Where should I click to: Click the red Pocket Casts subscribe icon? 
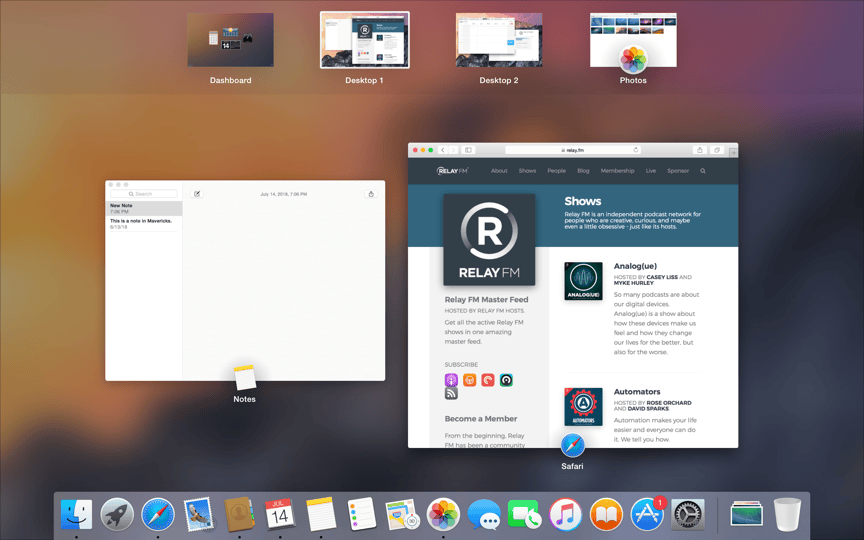click(488, 380)
